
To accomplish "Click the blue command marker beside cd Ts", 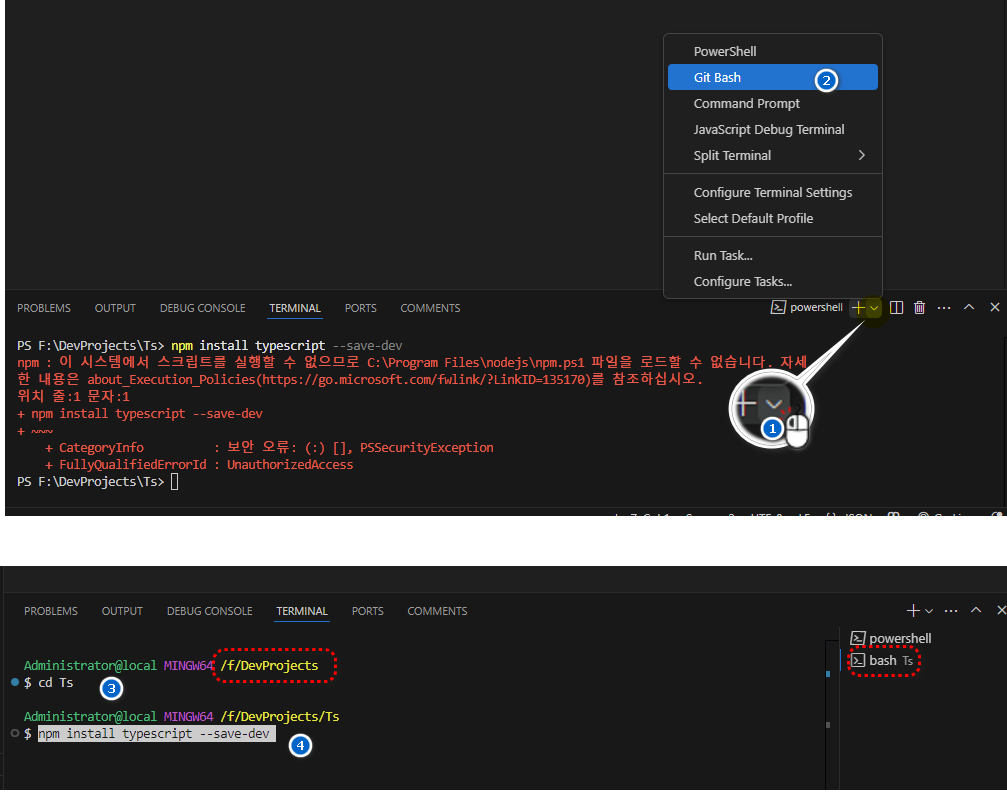I will click(x=14, y=682).
